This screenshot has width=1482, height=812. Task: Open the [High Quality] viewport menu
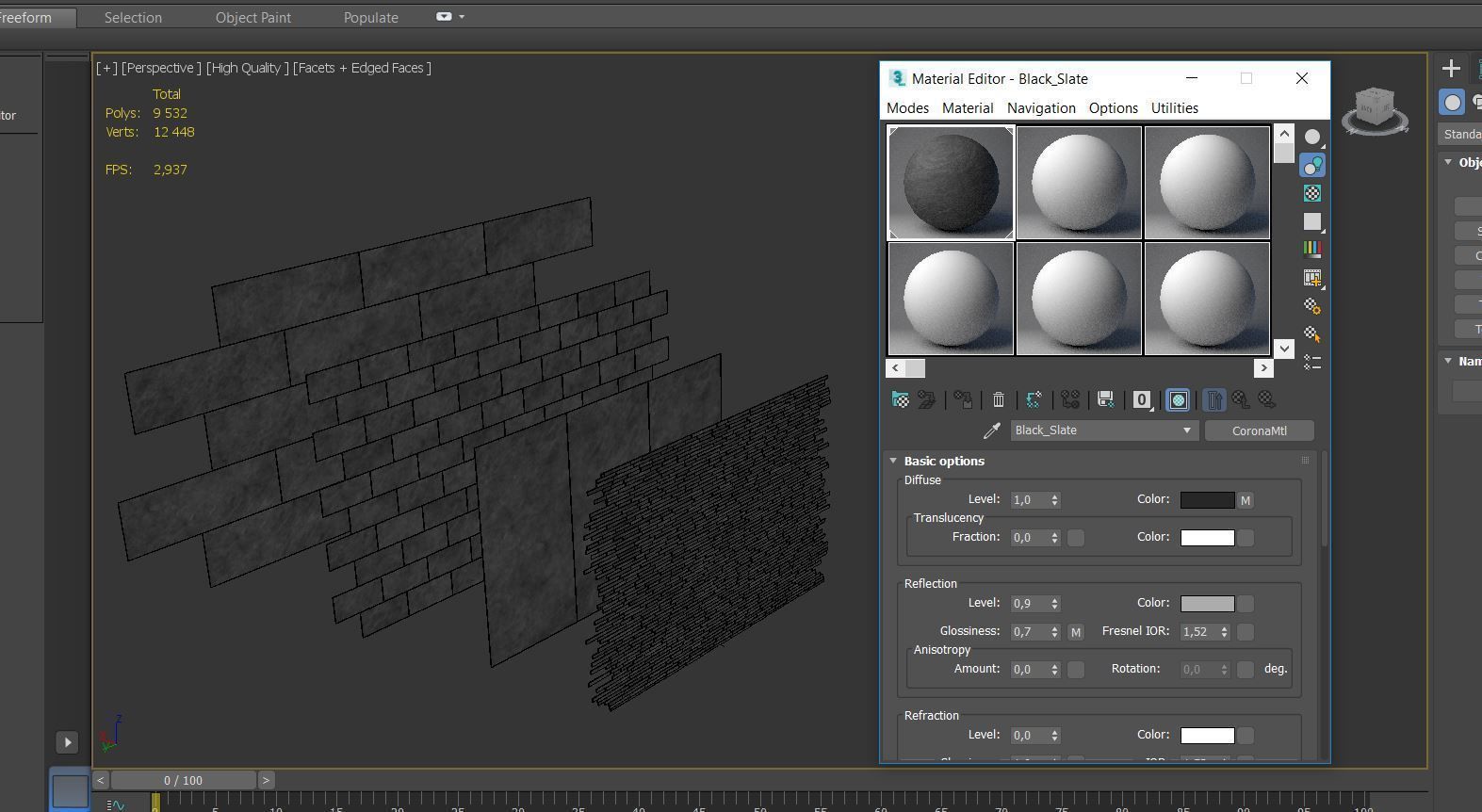[247, 68]
